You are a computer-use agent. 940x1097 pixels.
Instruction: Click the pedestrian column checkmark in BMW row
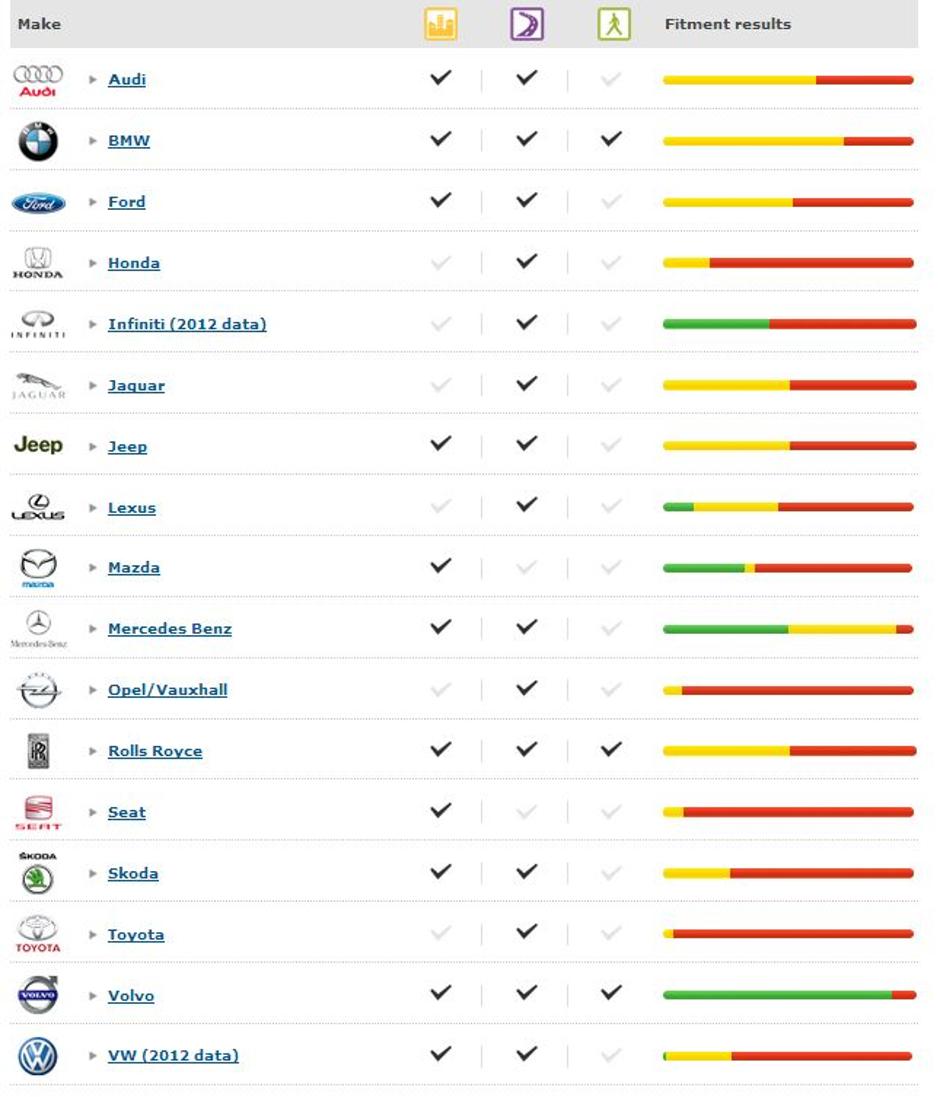click(612, 139)
